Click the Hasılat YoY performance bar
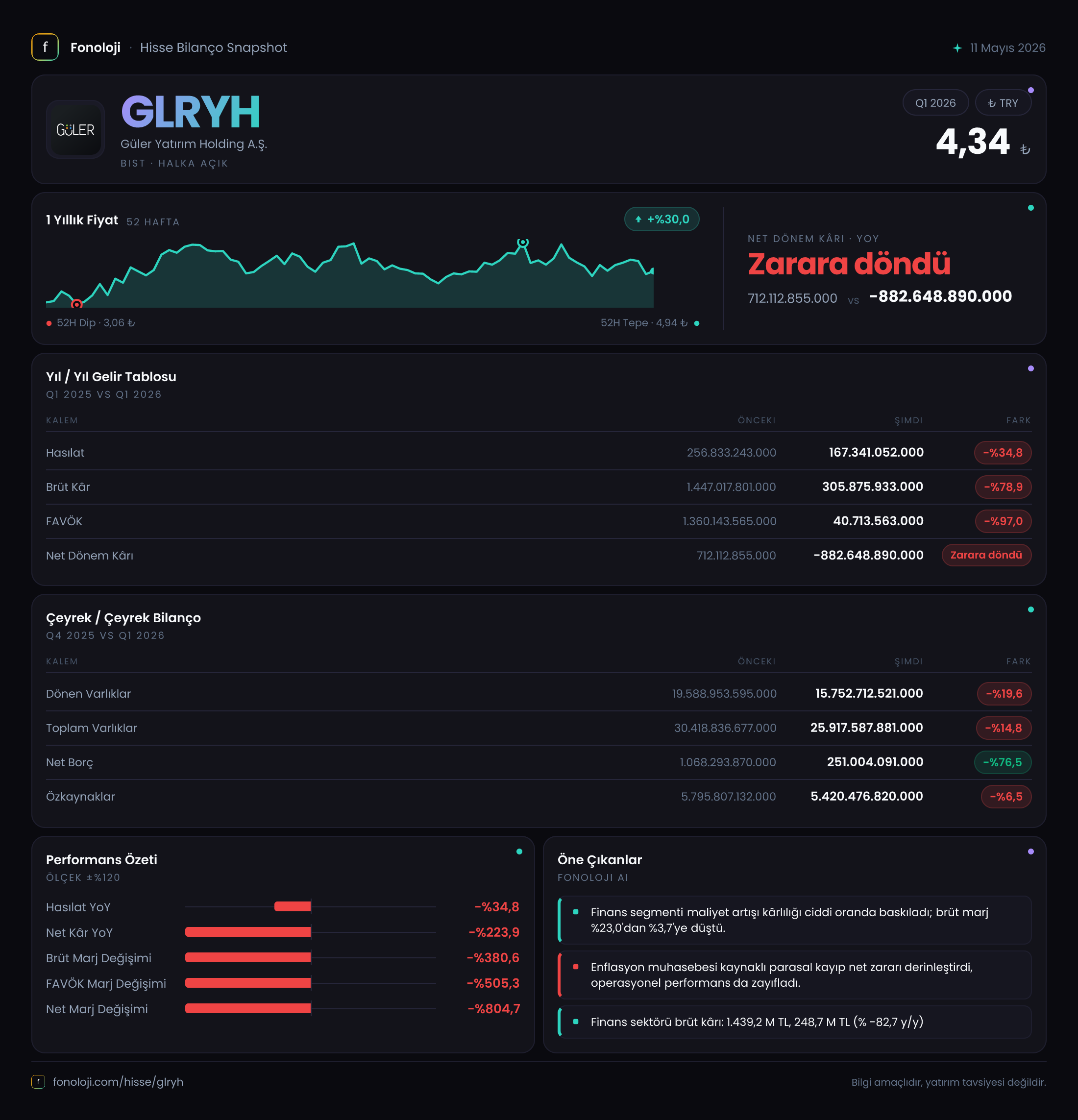This screenshot has width=1078, height=1120. click(293, 906)
